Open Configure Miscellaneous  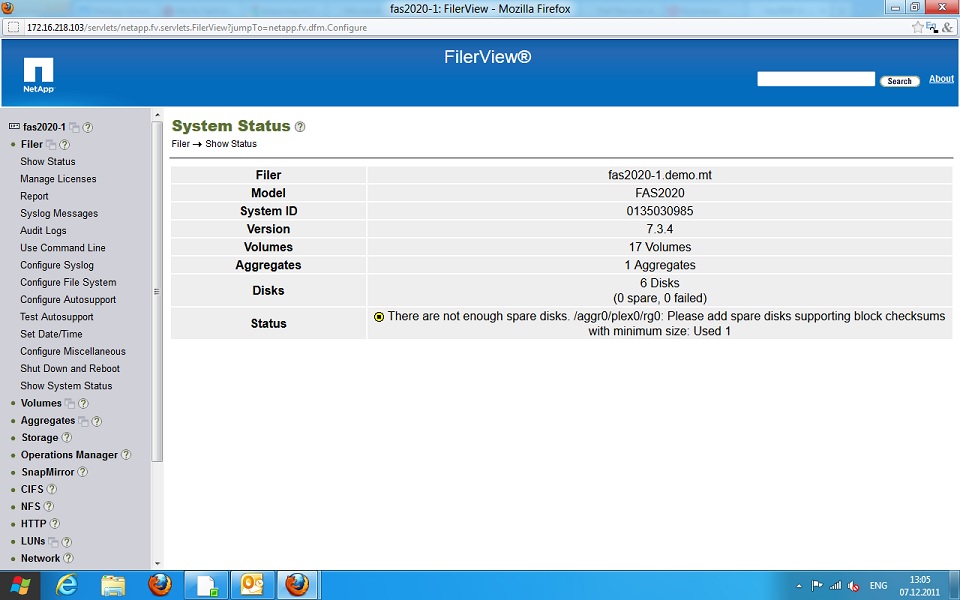tap(73, 351)
